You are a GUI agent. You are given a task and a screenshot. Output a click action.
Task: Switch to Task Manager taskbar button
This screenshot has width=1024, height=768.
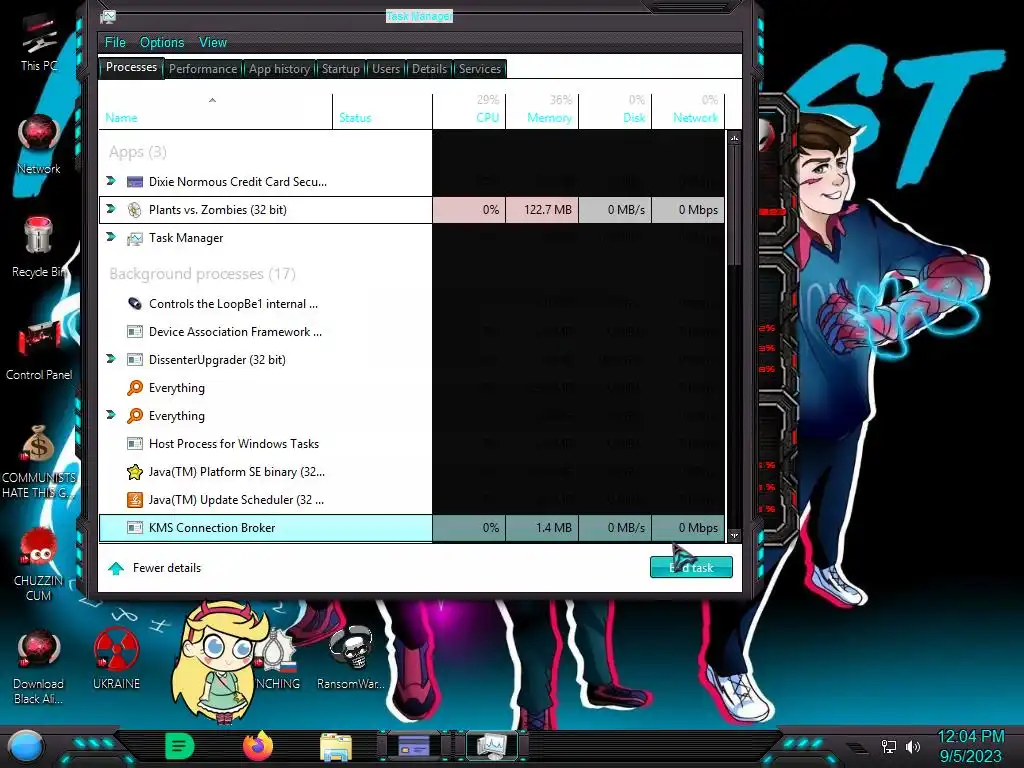[x=492, y=746]
